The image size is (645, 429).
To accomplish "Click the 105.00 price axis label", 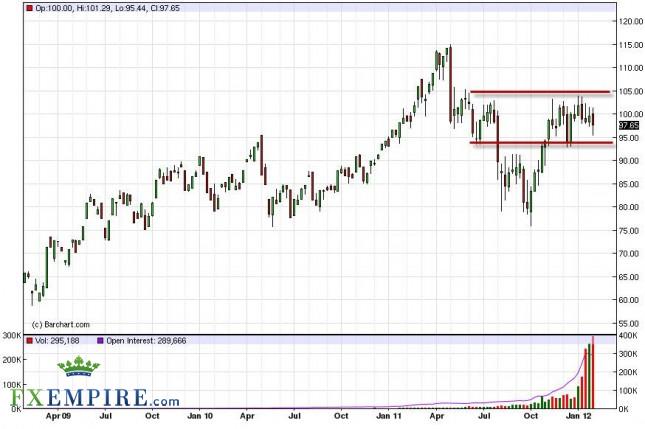I will (x=631, y=91).
